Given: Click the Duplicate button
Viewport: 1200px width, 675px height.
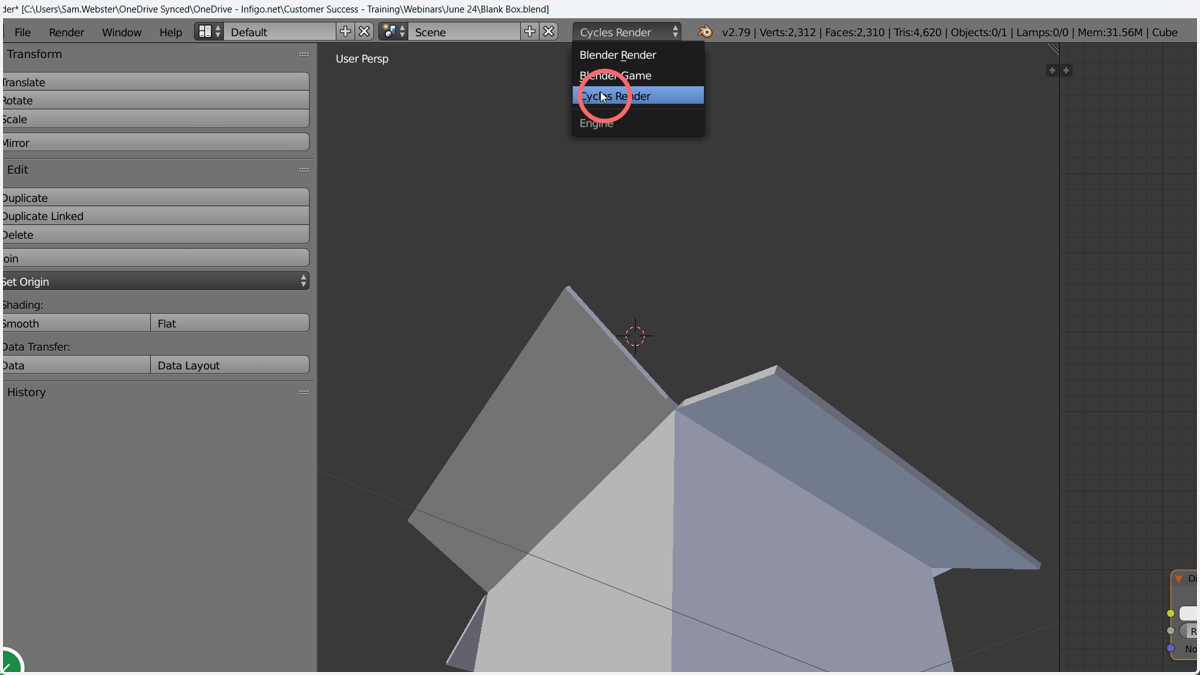Looking at the screenshot, I should coord(155,198).
